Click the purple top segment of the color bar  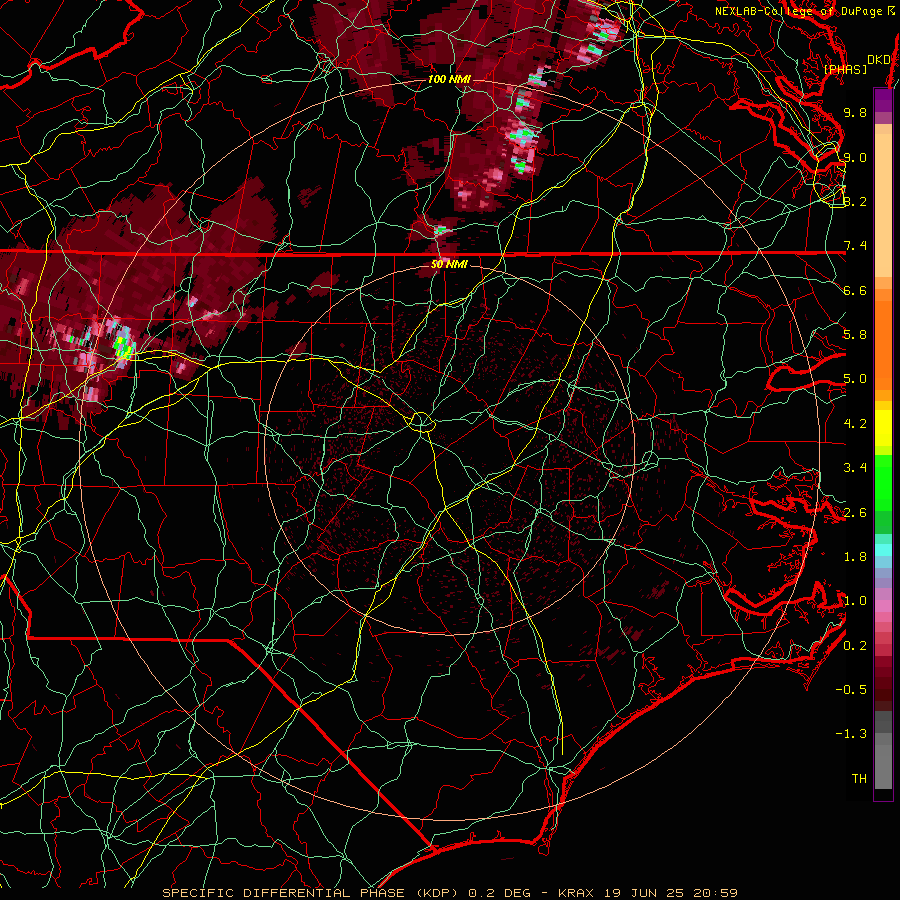tap(883, 100)
